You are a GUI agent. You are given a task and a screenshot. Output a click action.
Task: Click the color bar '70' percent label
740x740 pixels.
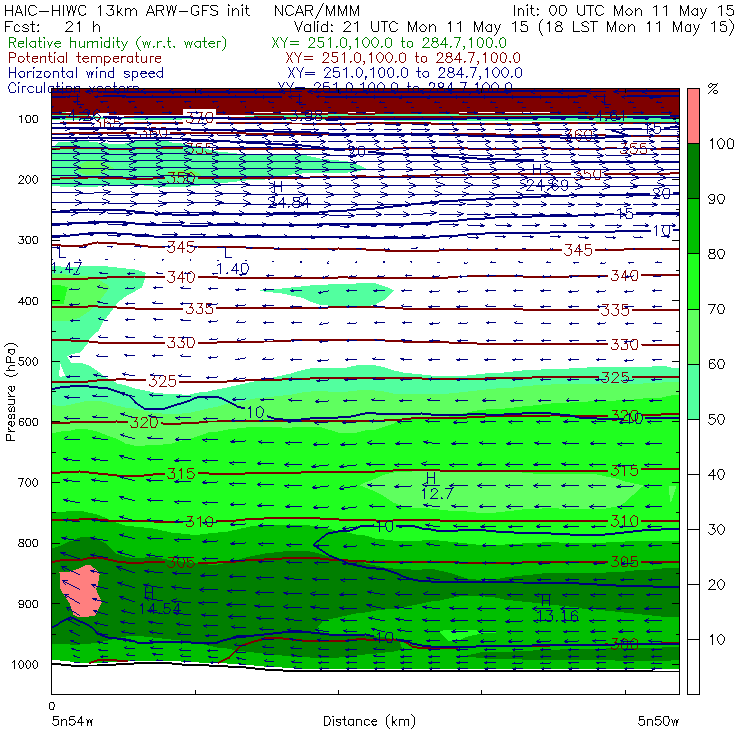coord(717,309)
